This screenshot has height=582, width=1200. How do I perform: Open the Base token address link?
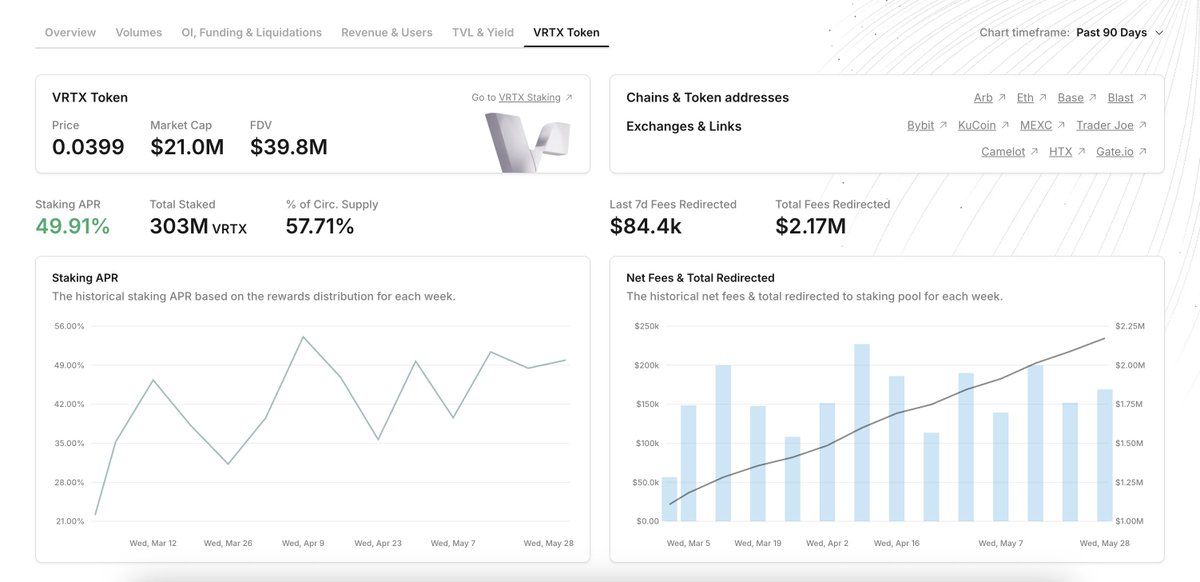tap(1070, 98)
